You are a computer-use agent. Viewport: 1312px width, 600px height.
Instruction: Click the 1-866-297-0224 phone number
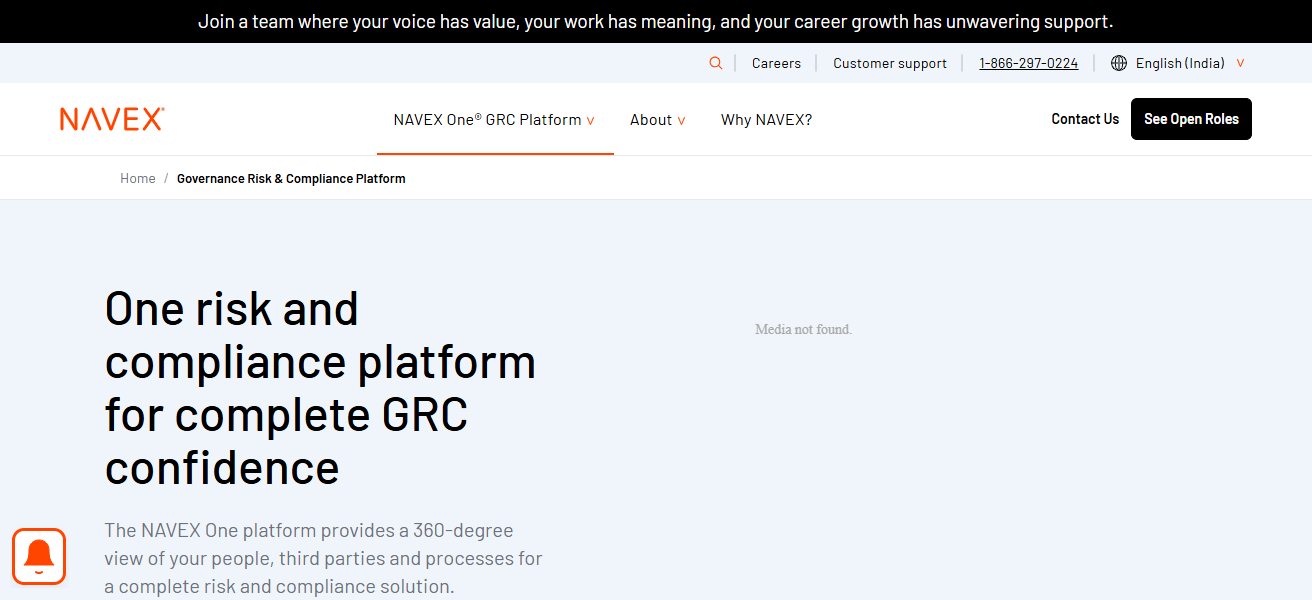pyautogui.click(x=1028, y=63)
